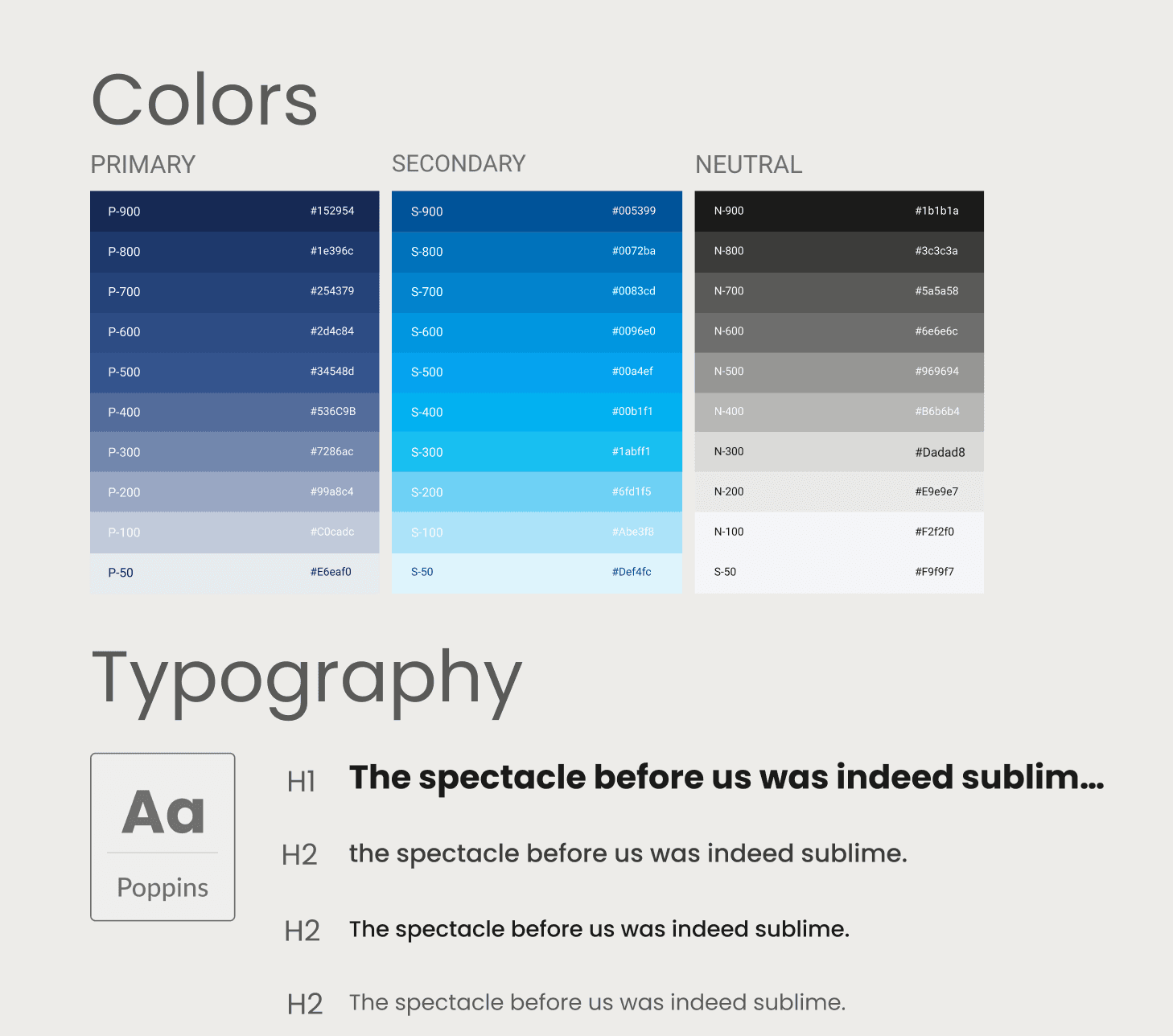Choose the S-600 swatch #0096e0
This screenshot has height=1036, width=1173.
pos(537,332)
